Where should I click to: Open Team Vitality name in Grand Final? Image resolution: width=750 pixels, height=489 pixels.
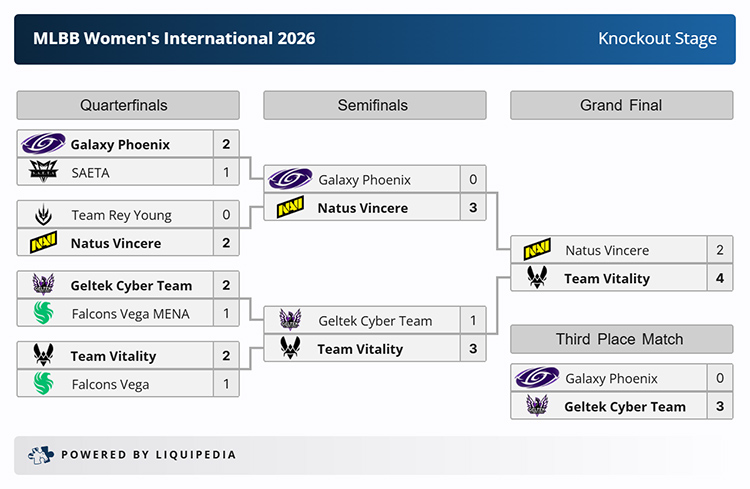pyautogui.click(x=607, y=278)
